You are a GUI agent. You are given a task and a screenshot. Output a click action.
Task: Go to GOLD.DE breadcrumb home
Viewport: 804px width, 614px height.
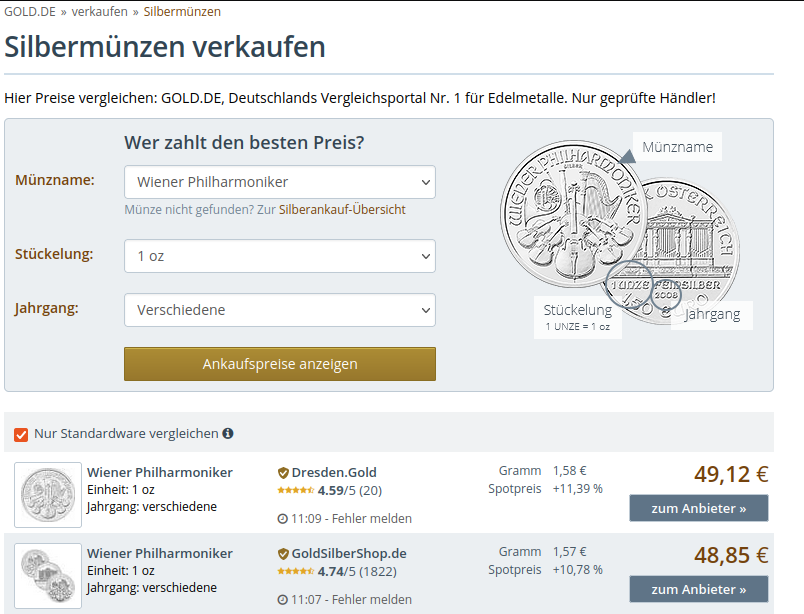coord(31,11)
